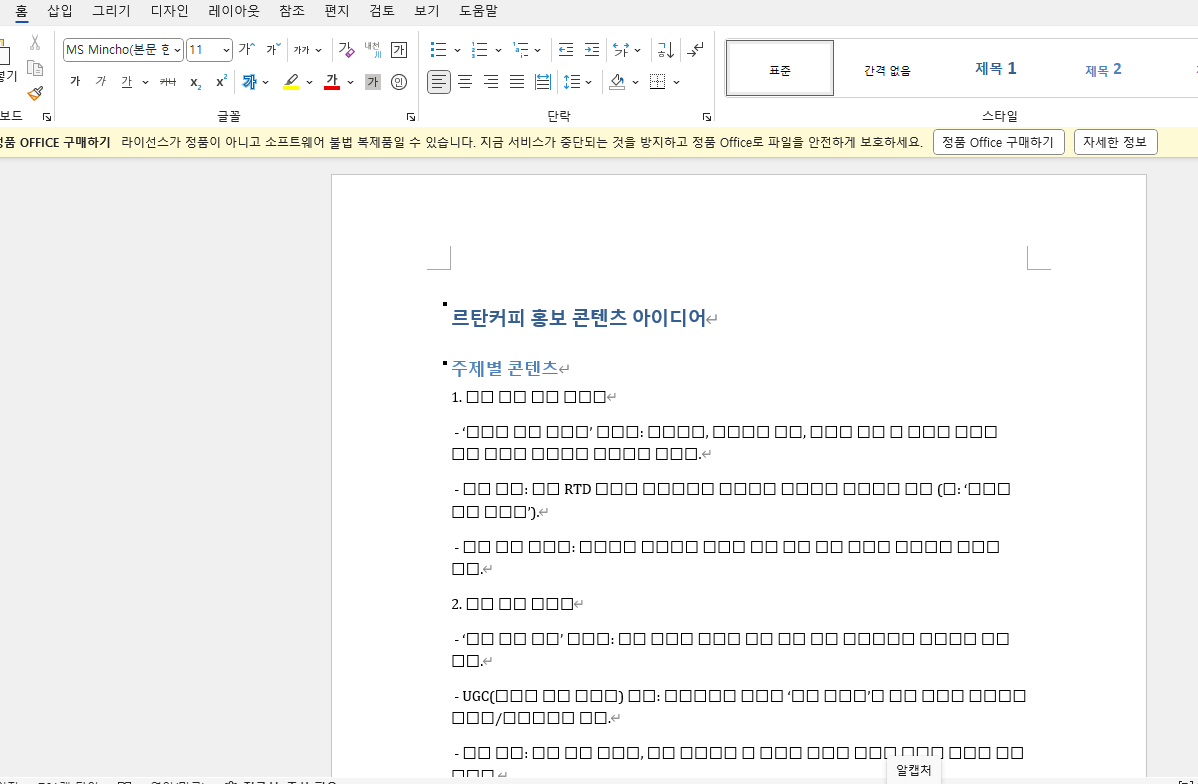The image size is (1198, 784).
Task: Switch to 디자인 tab
Action: 170,11
